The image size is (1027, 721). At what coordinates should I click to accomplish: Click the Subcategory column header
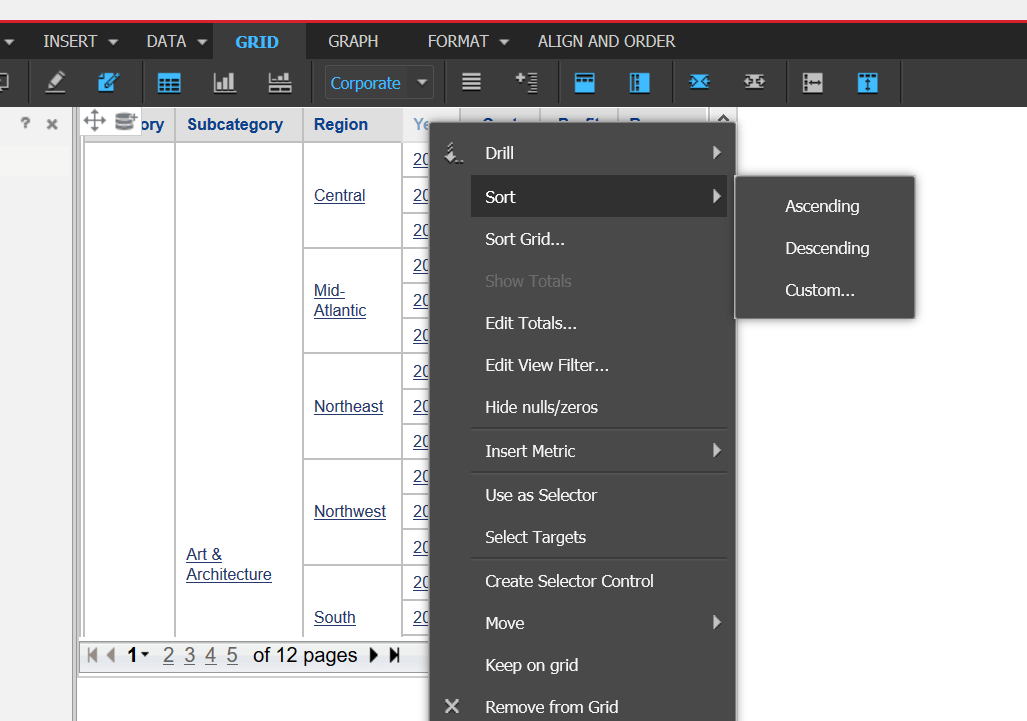point(235,124)
